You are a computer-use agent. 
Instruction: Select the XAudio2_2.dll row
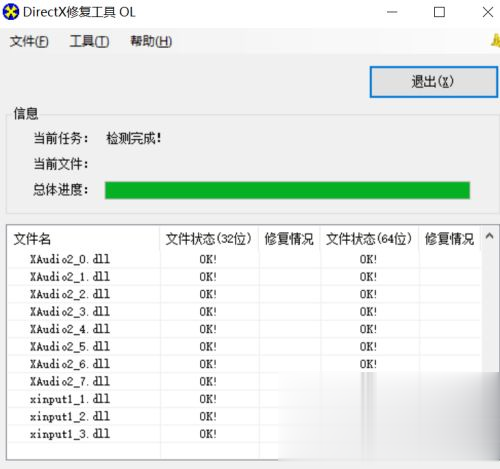244,294
